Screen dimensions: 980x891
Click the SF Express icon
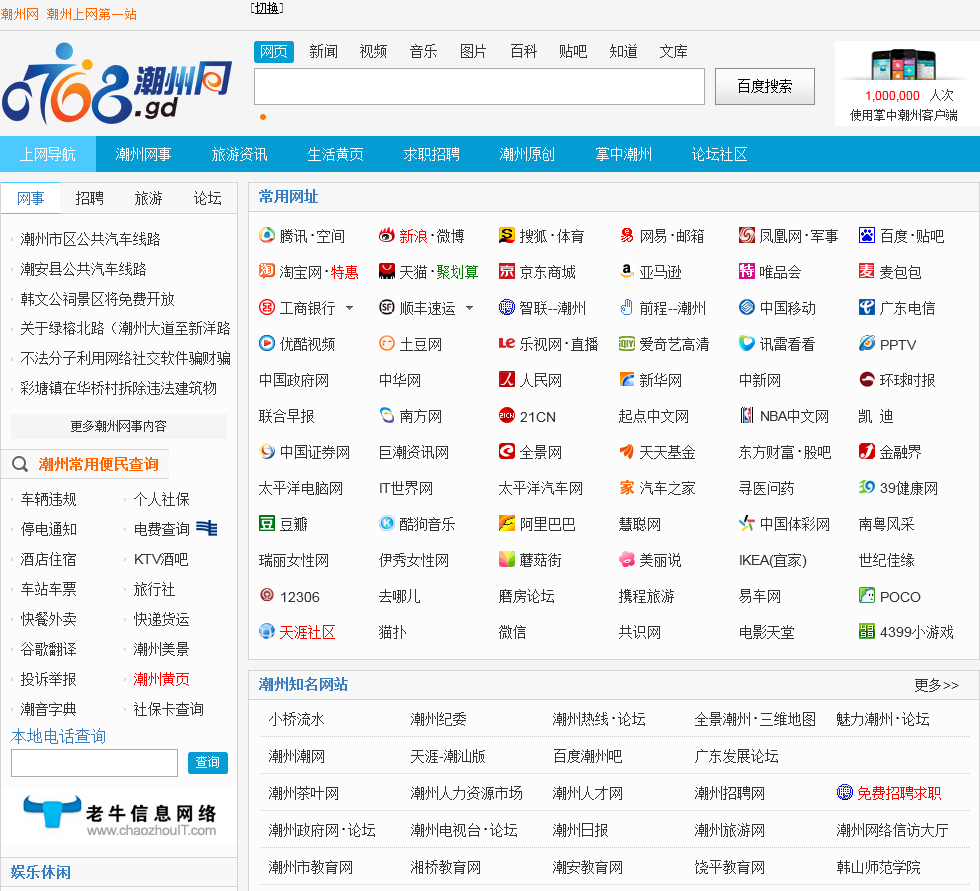[387, 307]
